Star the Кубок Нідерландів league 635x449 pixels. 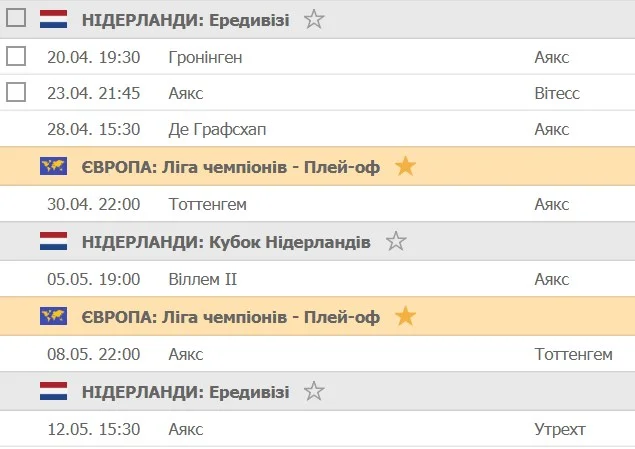(396, 242)
